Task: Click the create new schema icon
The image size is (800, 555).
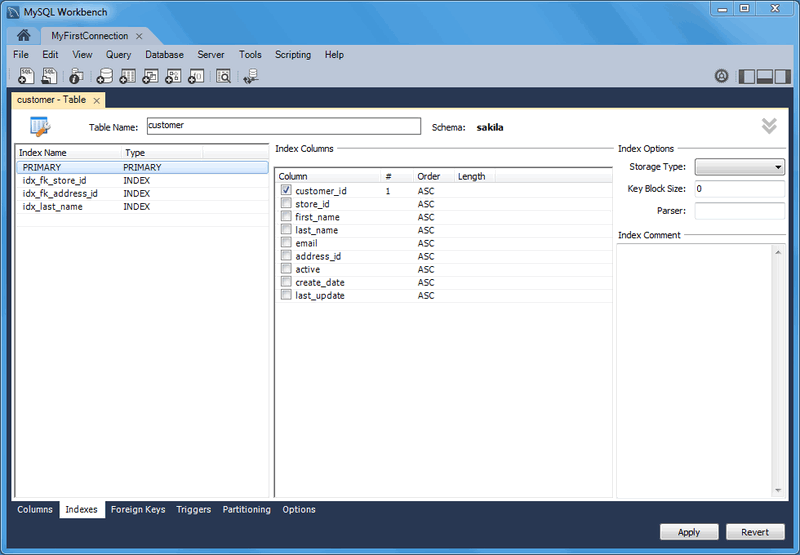Action: click(x=104, y=76)
